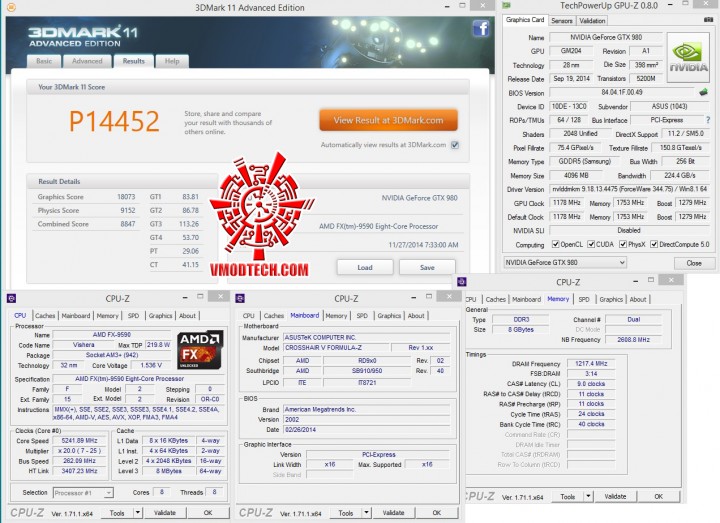Expand Tools arrow in the CPU-Z Memory window
Viewport: 720px width, 523px height.
coord(588,496)
